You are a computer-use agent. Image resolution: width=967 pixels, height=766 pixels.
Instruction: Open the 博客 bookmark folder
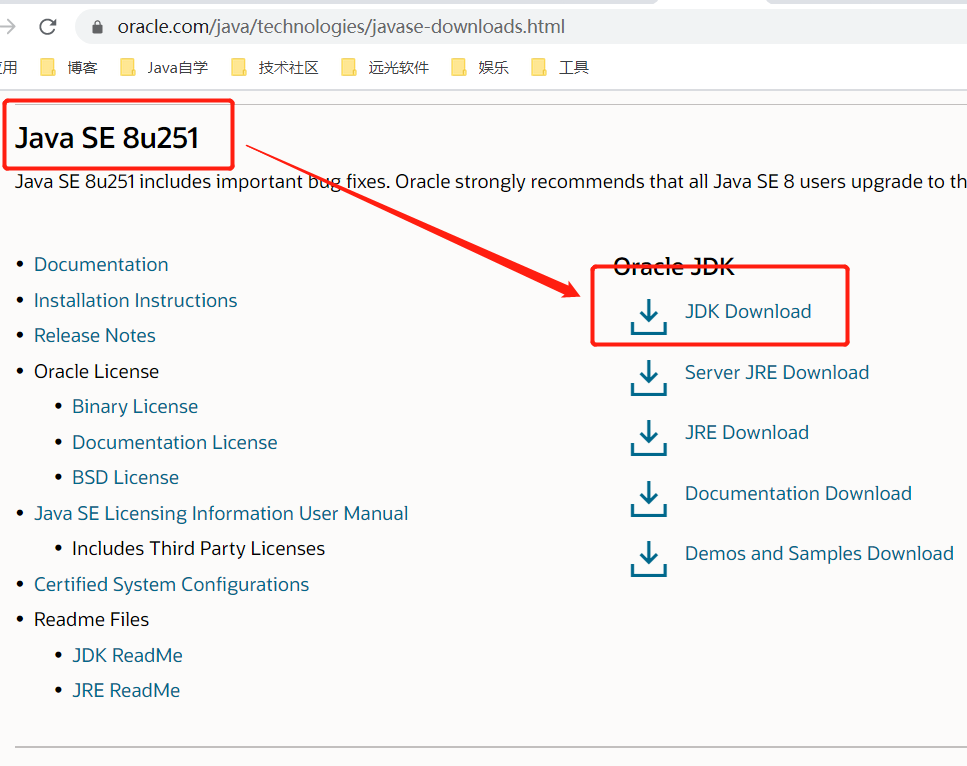point(69,67)
